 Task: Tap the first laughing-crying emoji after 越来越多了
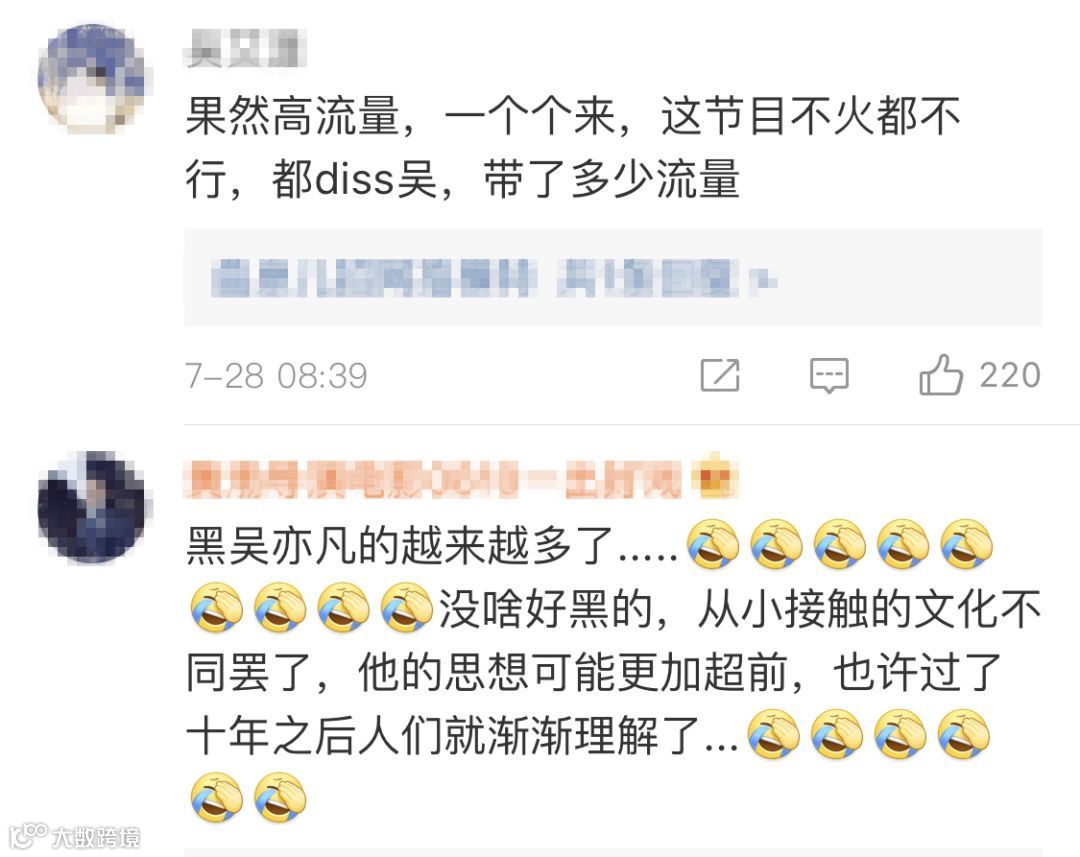click(x=714, y=545)
